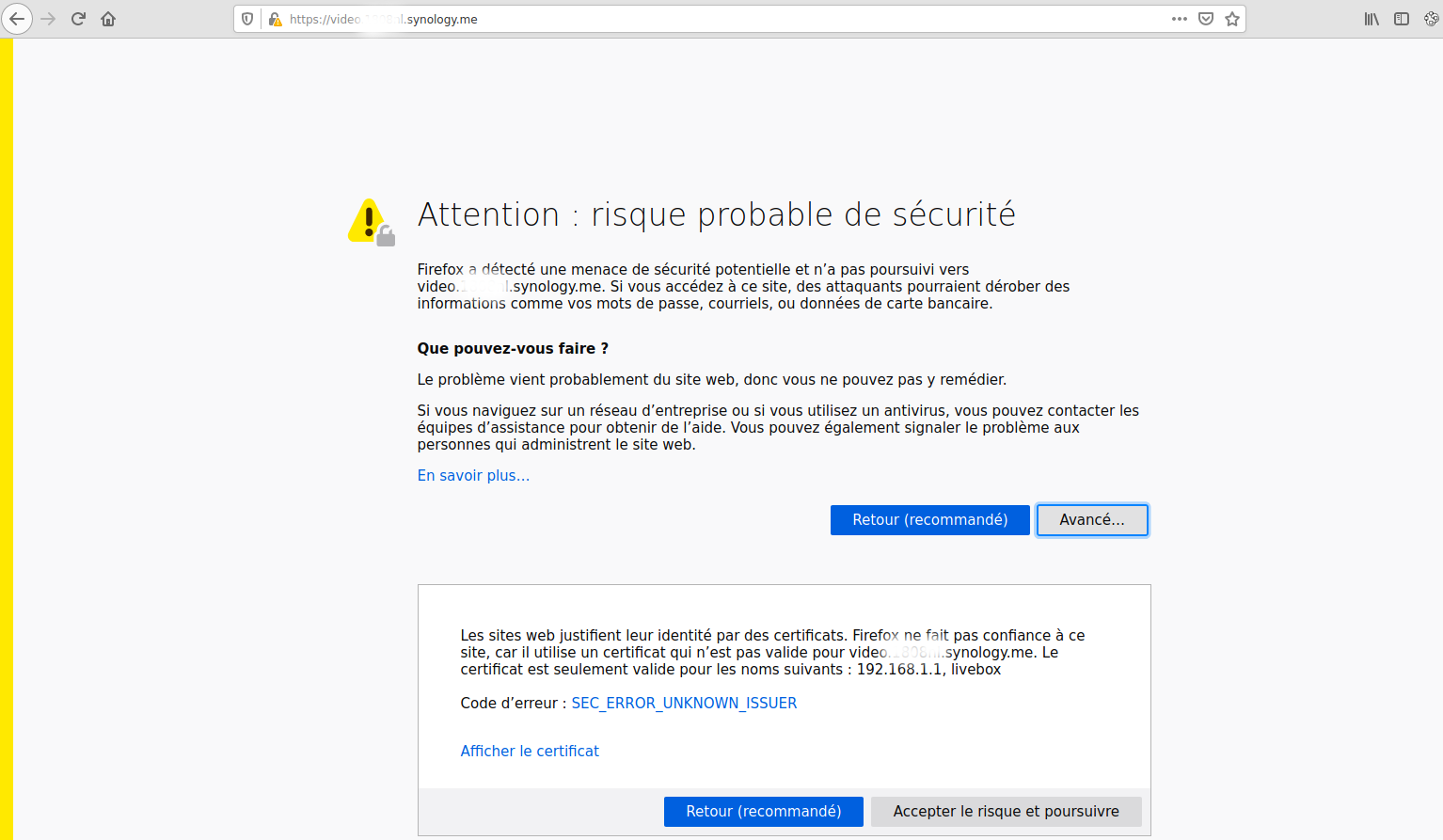This screenshot has width=1443, height=840.
Task: Open "Afficher le certificat" link
Action: point(530,752)
